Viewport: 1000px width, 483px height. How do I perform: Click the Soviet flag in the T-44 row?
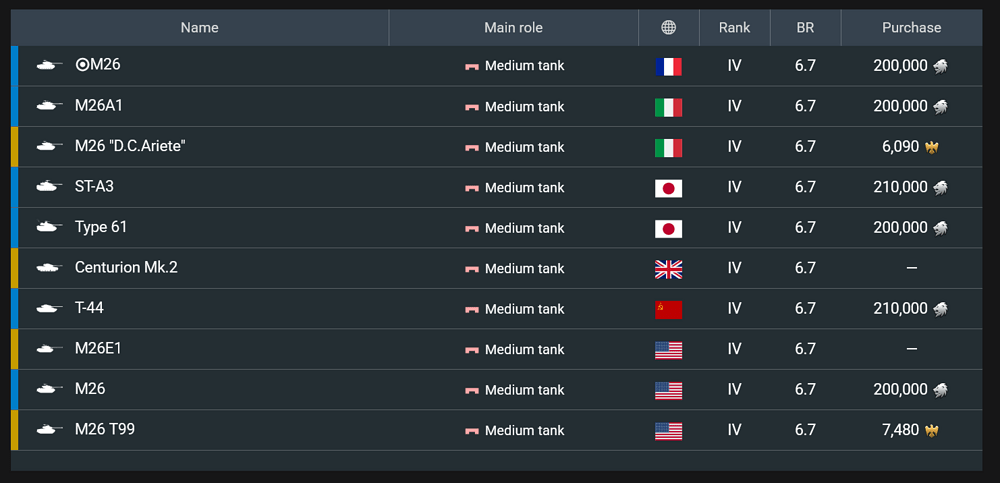[668, 309]
